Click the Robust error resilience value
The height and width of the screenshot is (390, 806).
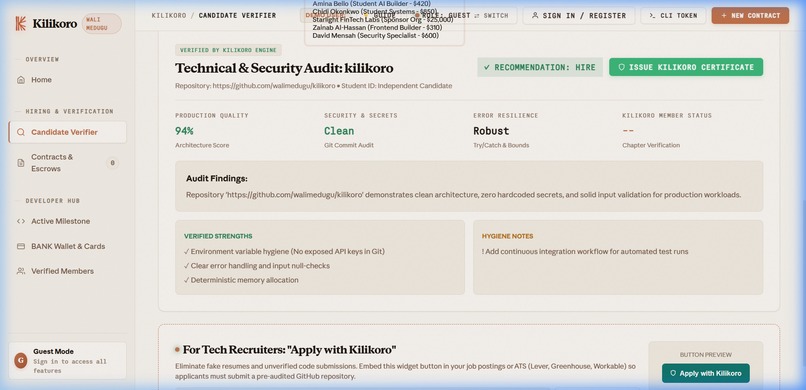(491, 131)
